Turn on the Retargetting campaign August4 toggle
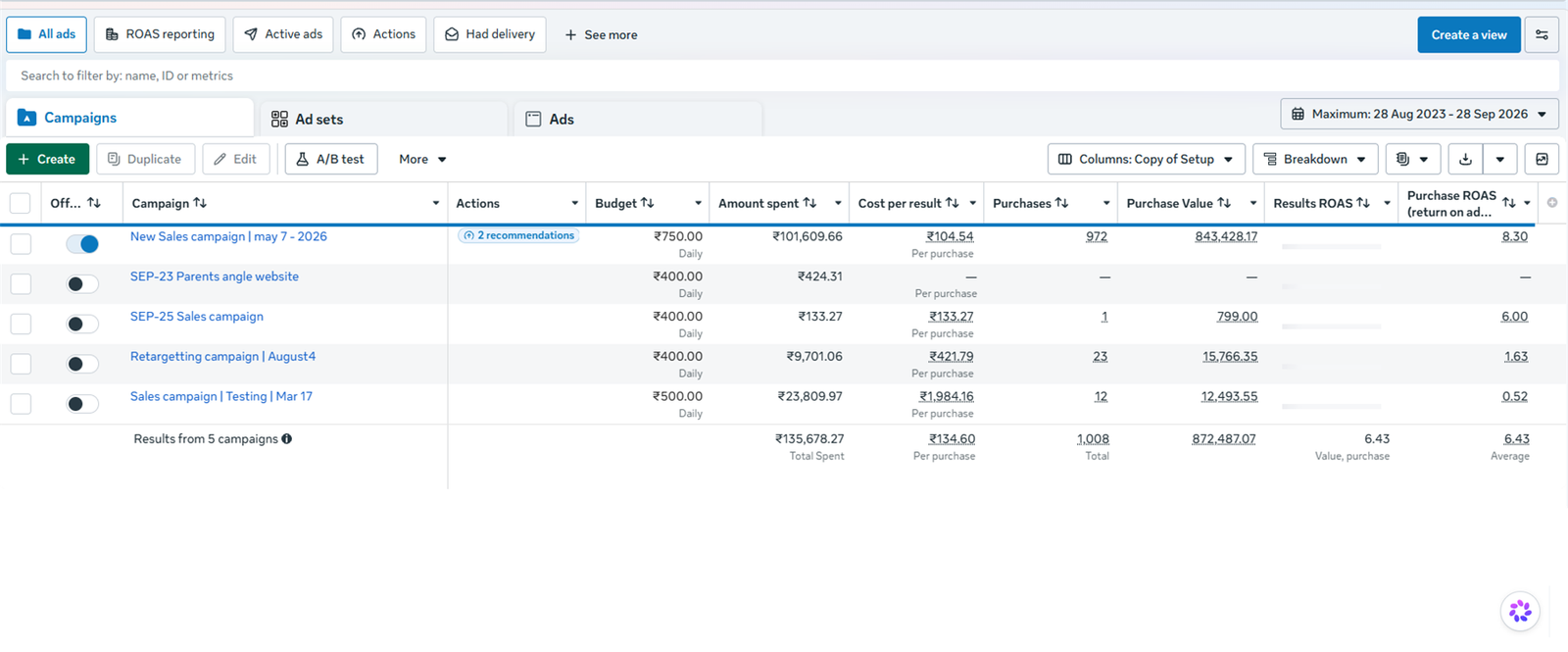This screenshot has height=652, width=1568. [82, 364]
